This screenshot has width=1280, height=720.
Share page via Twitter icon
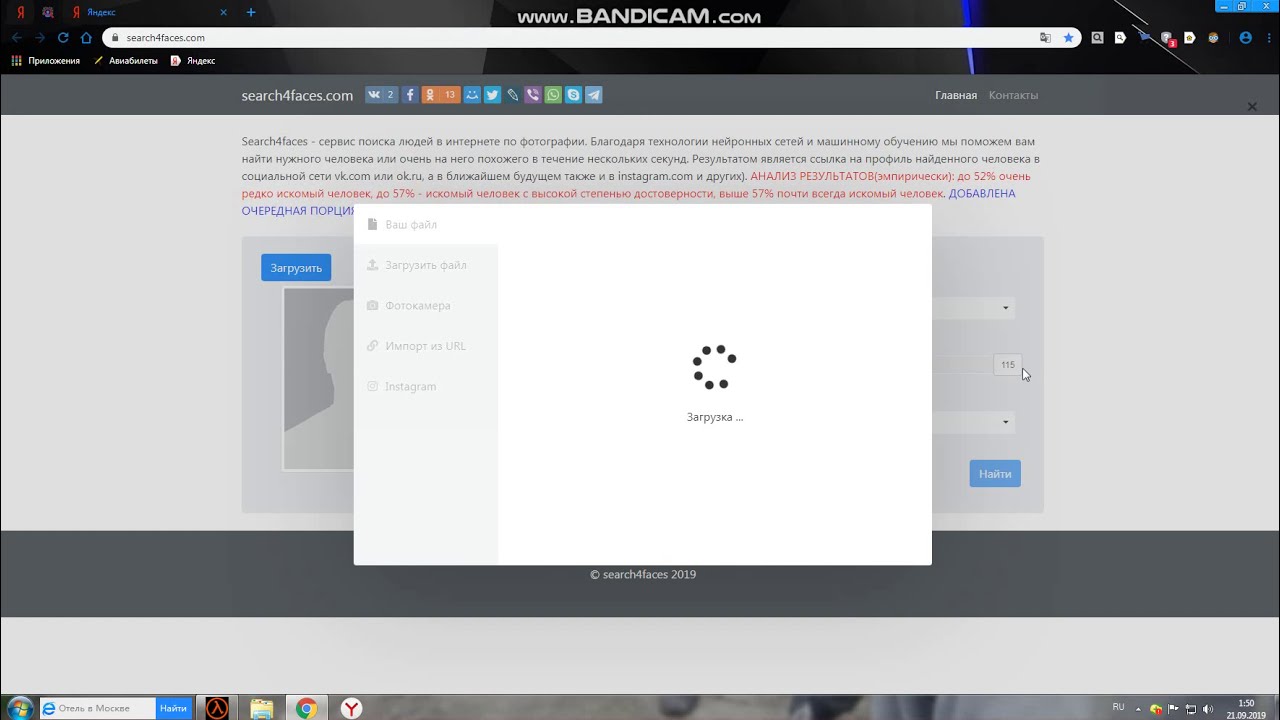(x=492, y=95)
